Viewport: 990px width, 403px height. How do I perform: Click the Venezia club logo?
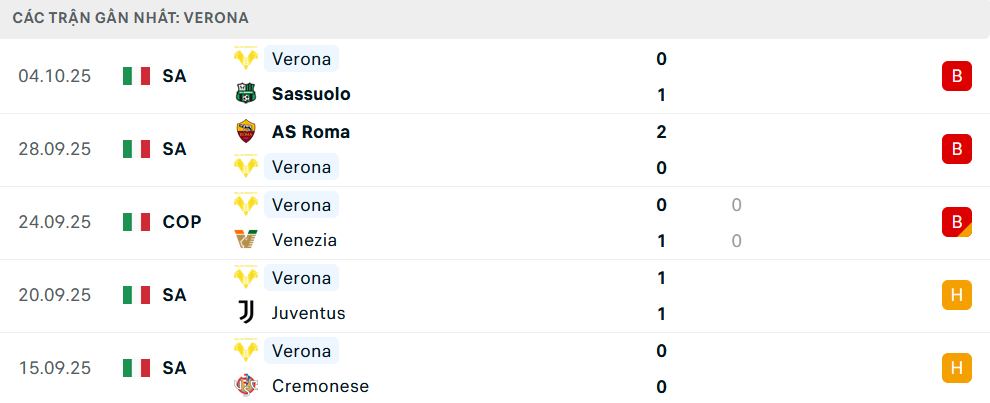246,240
